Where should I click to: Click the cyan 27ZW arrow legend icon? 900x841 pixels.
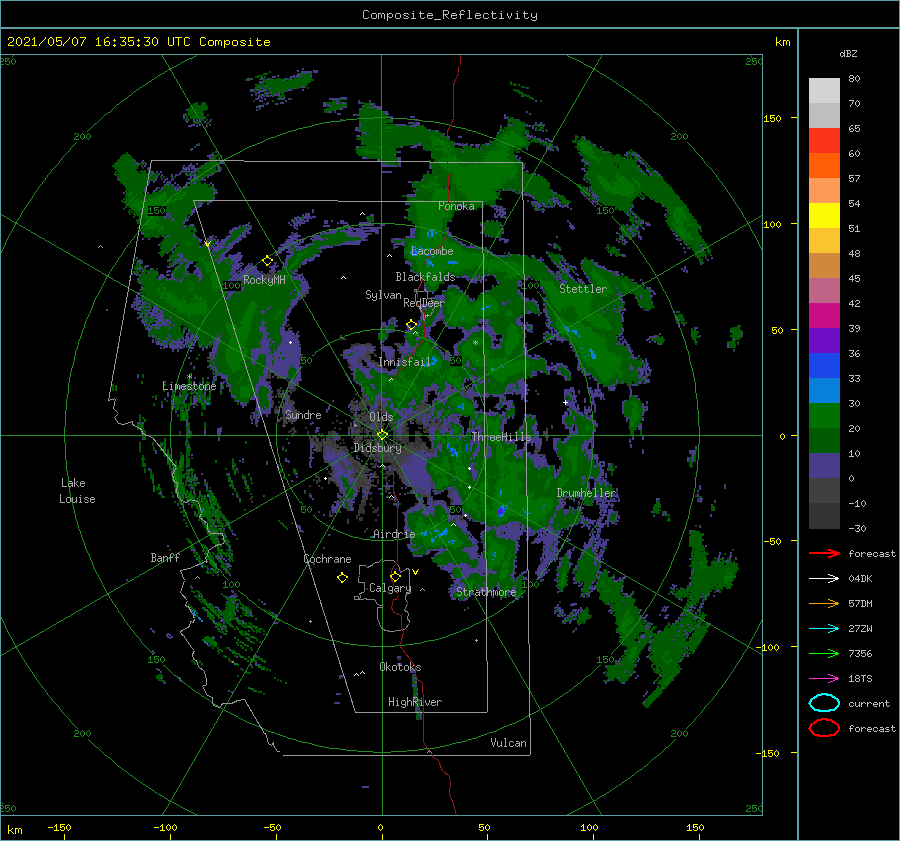[824, 629]
